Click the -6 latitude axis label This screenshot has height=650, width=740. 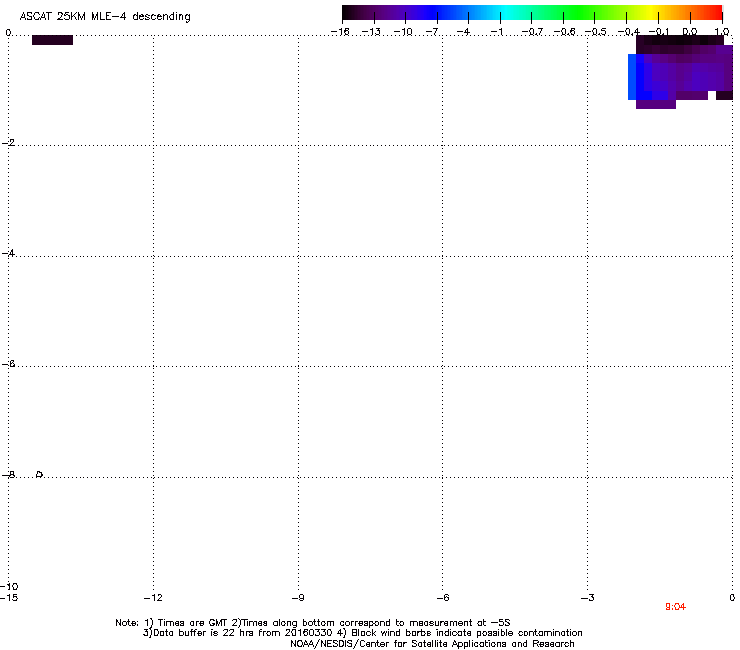pyautogui.click(x=8, y=364)
